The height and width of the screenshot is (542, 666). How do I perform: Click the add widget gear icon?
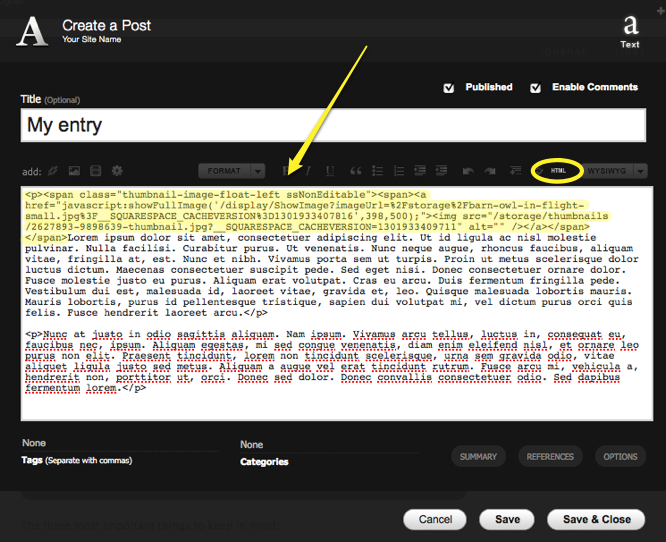pyautogui.click(x=117, y=171)
